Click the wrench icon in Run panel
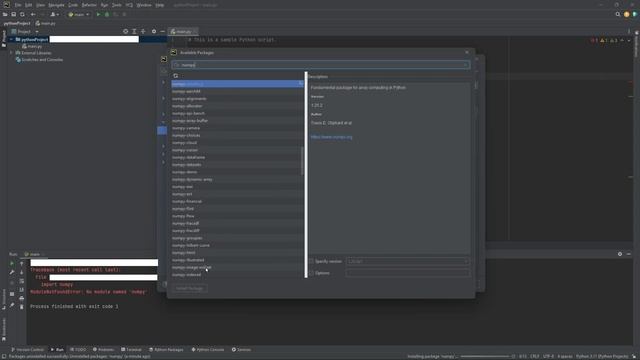The image size is (640, 360). 12,272
